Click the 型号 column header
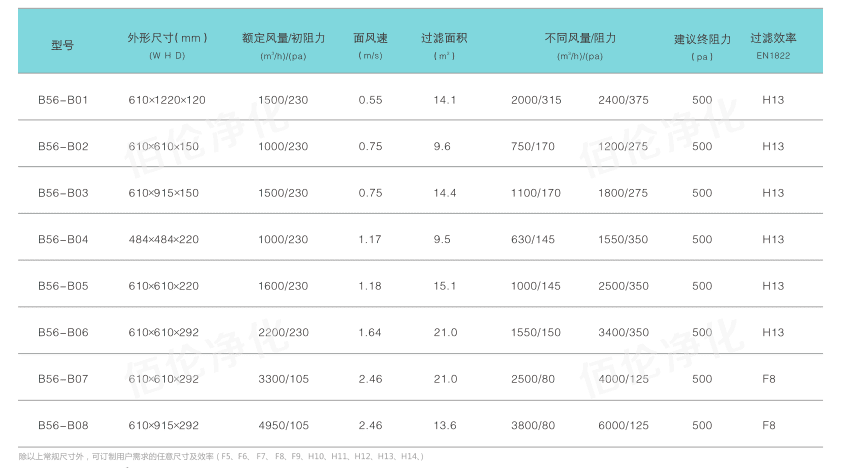The height and width of the screenshot is (468, 845). (x=63, y=45)
